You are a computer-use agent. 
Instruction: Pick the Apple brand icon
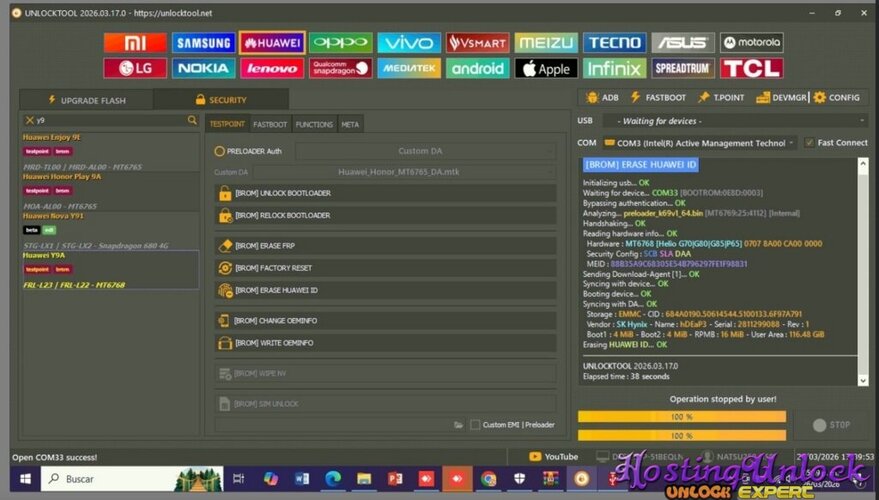546,69
